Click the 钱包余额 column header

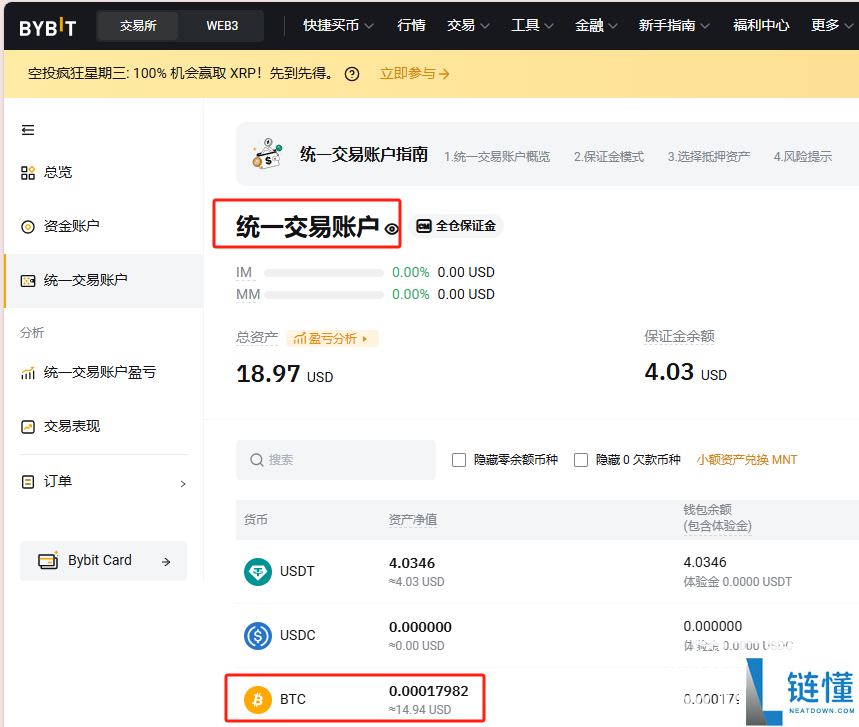click(x=717, y=518)
